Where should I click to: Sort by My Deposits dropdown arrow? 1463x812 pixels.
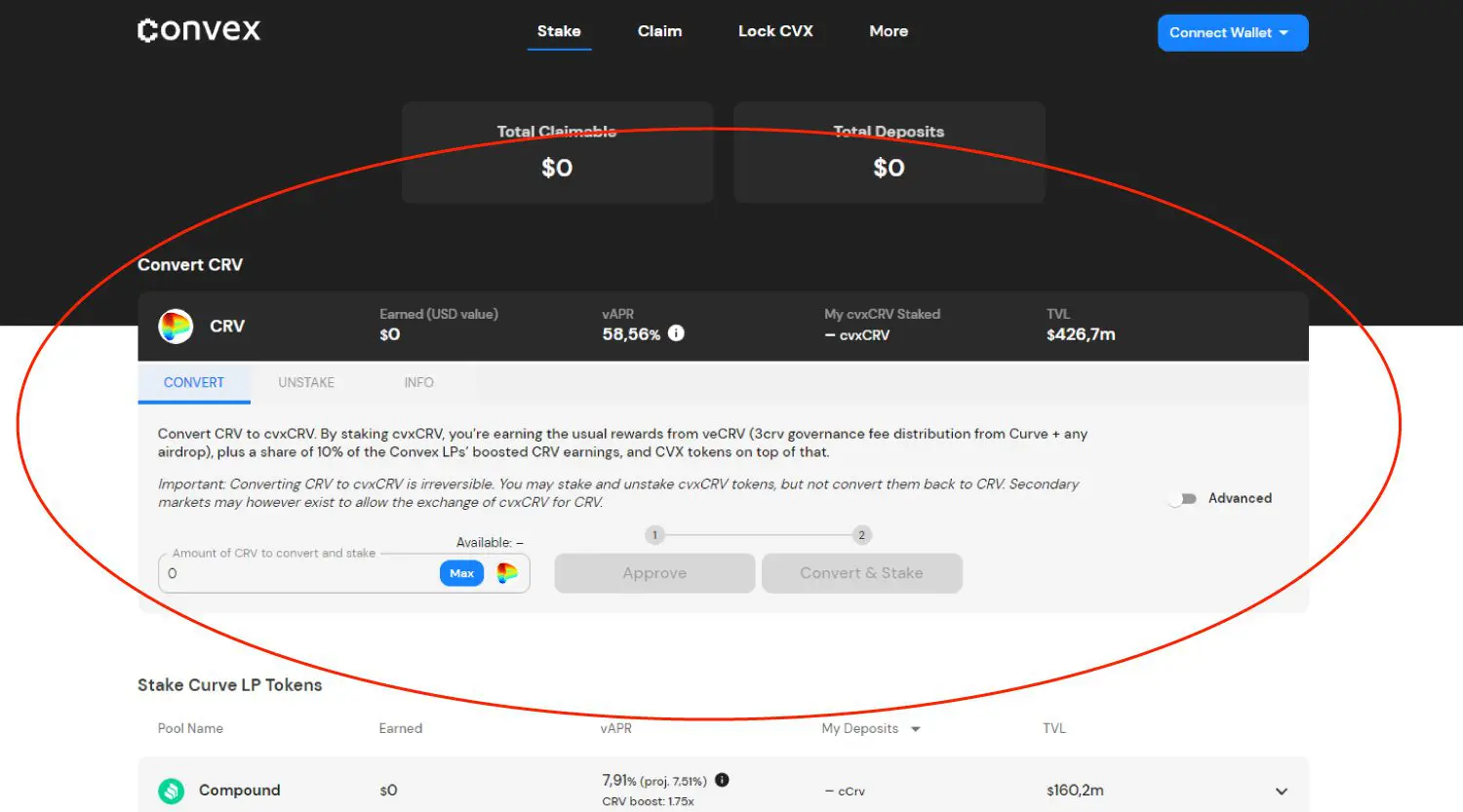915,729
